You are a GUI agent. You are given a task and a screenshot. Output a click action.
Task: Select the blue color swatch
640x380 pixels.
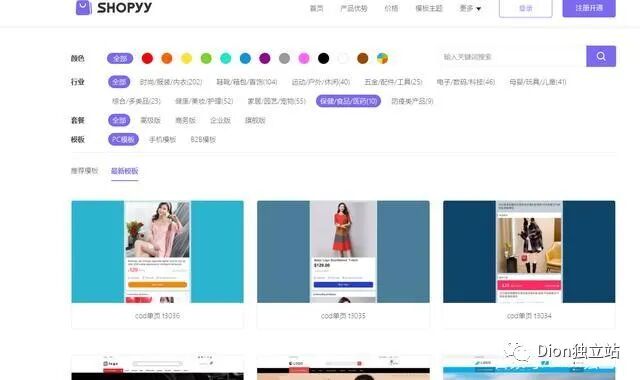tap(245, 58)
